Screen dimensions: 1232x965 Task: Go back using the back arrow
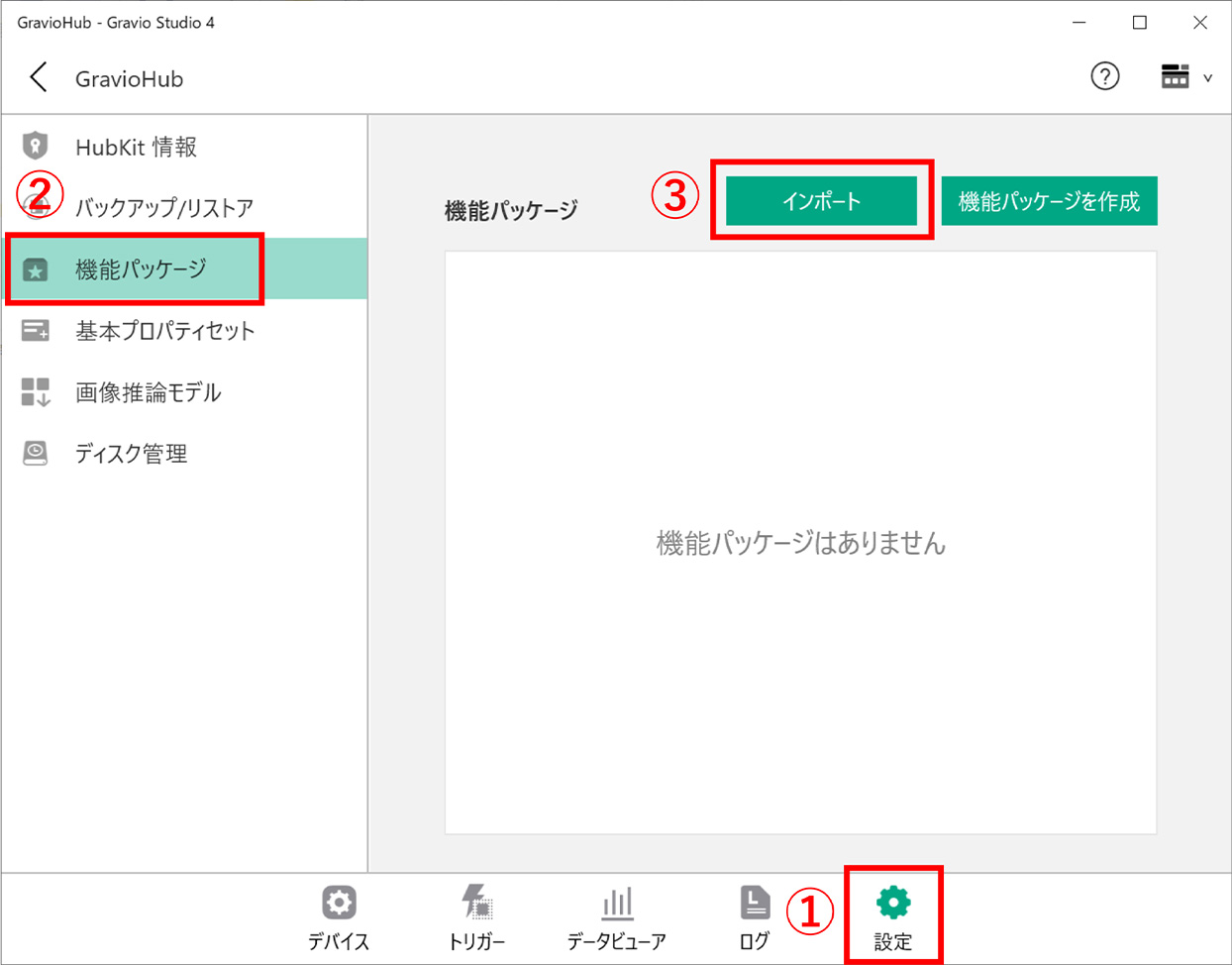coord(39,77)
